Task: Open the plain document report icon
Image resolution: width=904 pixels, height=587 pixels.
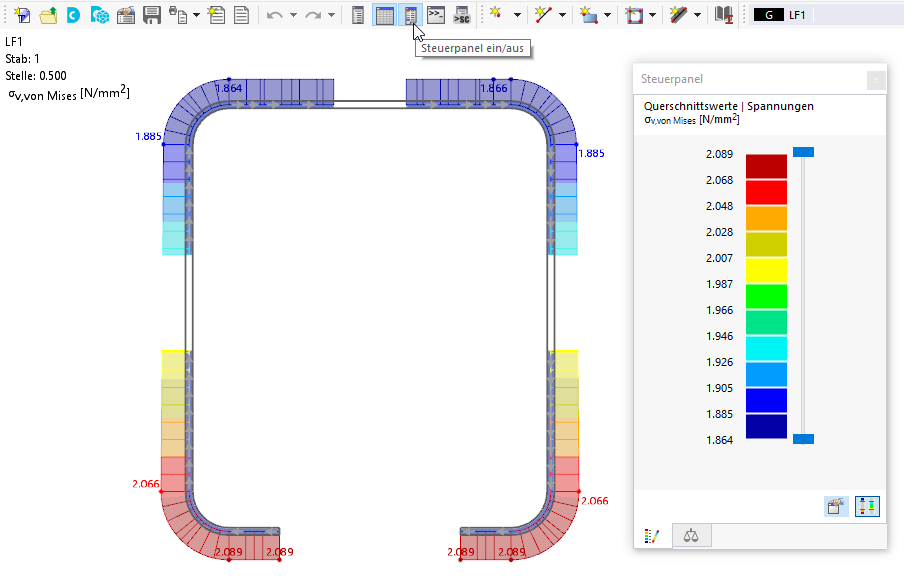Action: 242,15
